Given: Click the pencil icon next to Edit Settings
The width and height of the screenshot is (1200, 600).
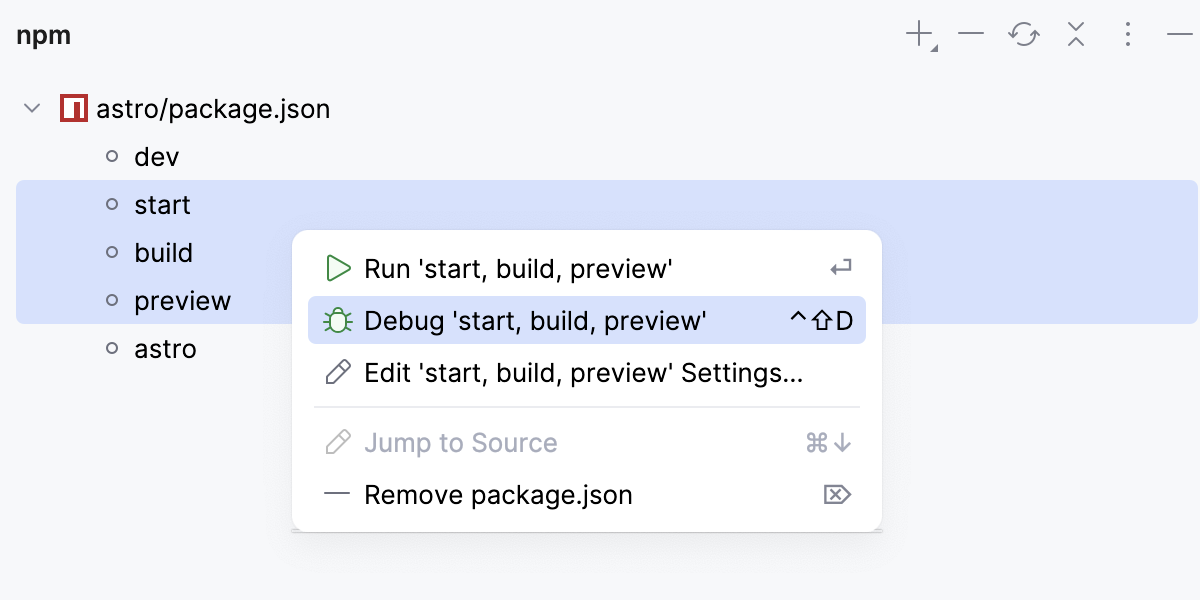Looking at the screenshot, I should (339, 372).
